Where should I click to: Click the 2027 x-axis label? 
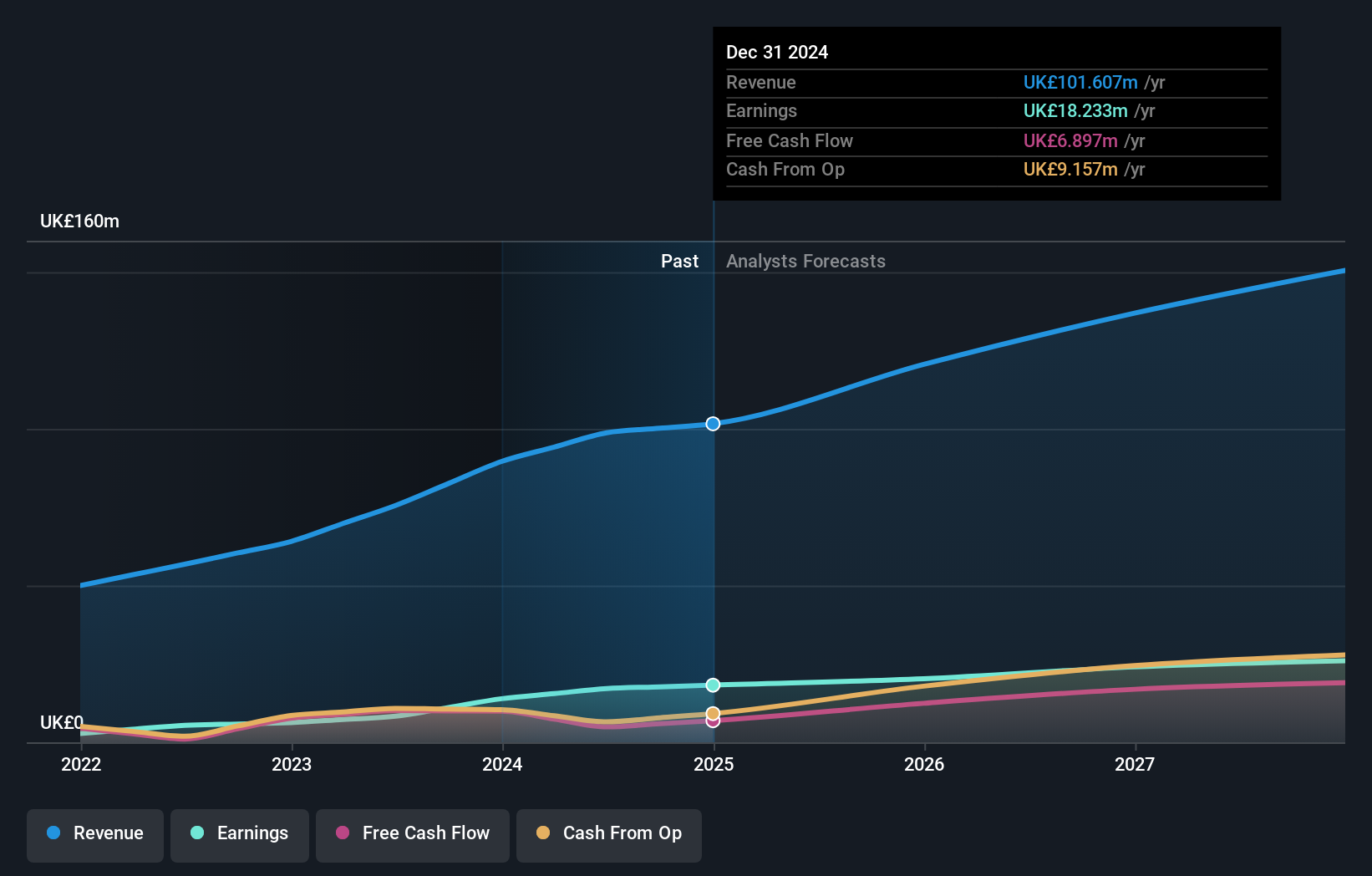point(1135,764)
